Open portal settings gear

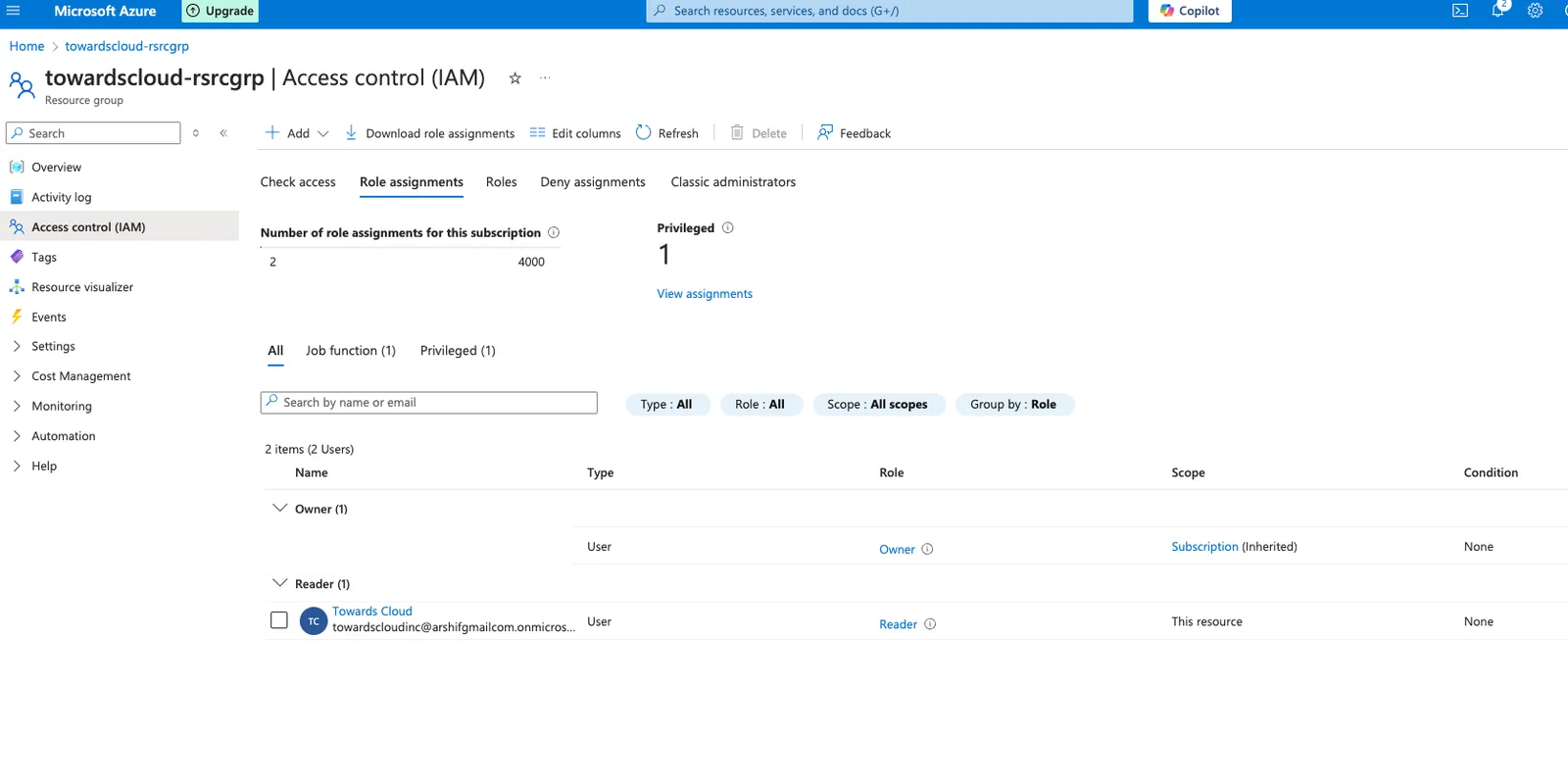pos(1535,11)
